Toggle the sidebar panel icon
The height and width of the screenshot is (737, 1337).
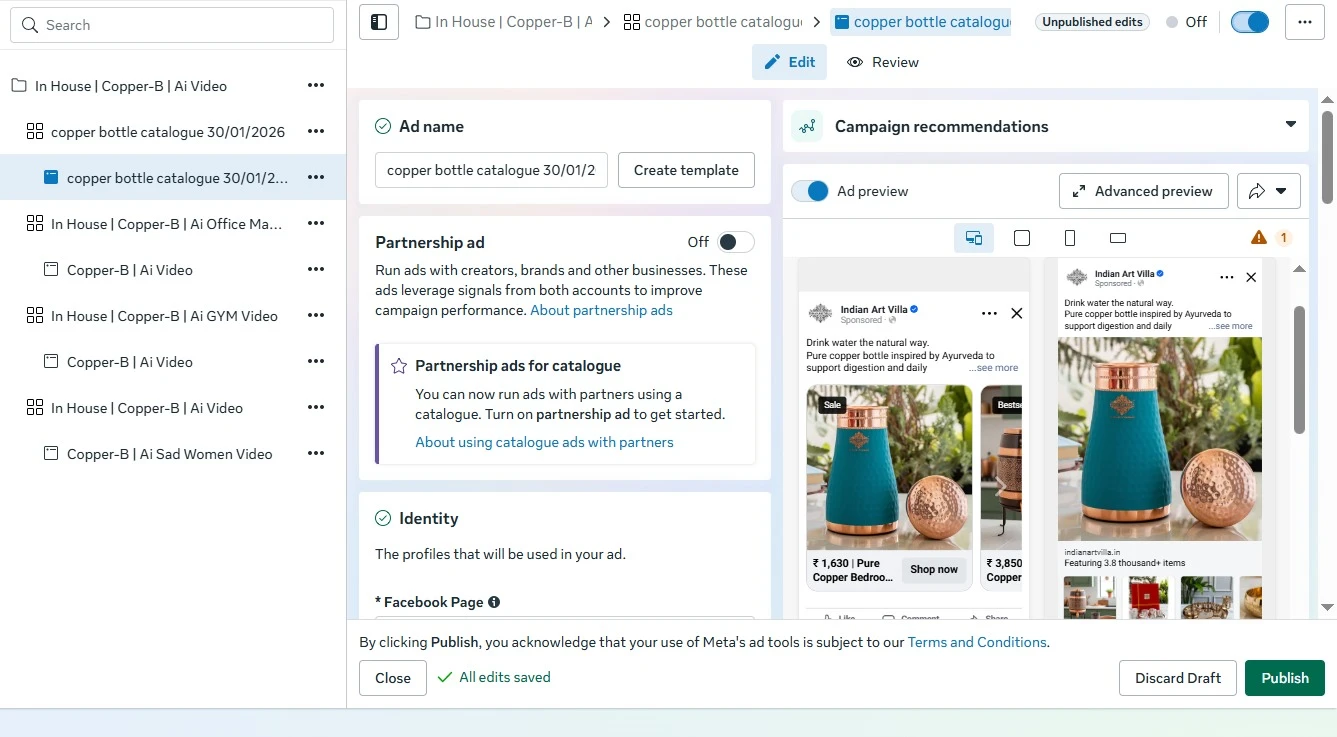click(379, 22)
